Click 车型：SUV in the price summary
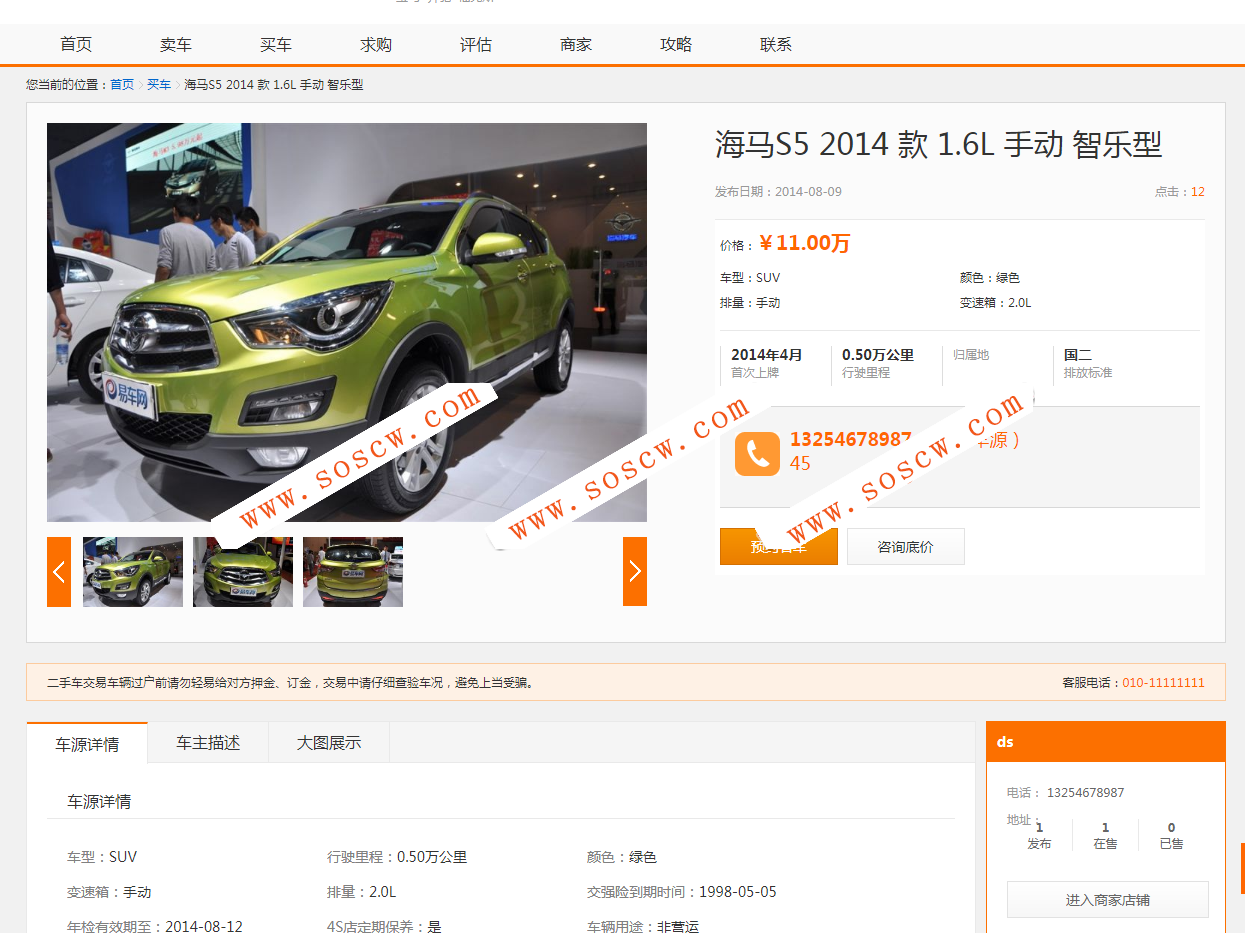This screenshot has height=933, width=1245. click(750, 278)
